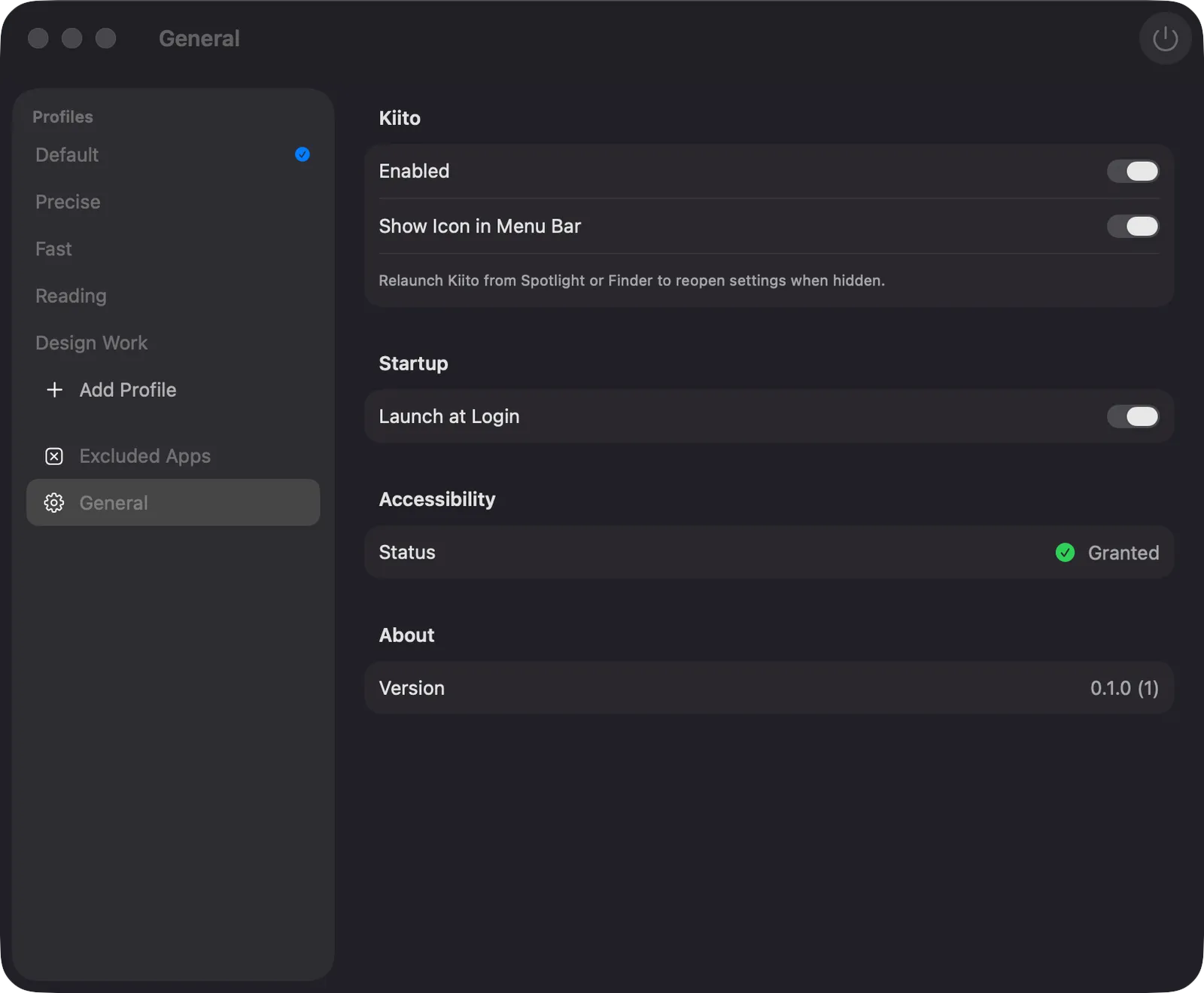This screenshot has height=993, width=1204.
Task: Click the Accessibility section heading
Action: pyautogui.click(x=437, y=500)
